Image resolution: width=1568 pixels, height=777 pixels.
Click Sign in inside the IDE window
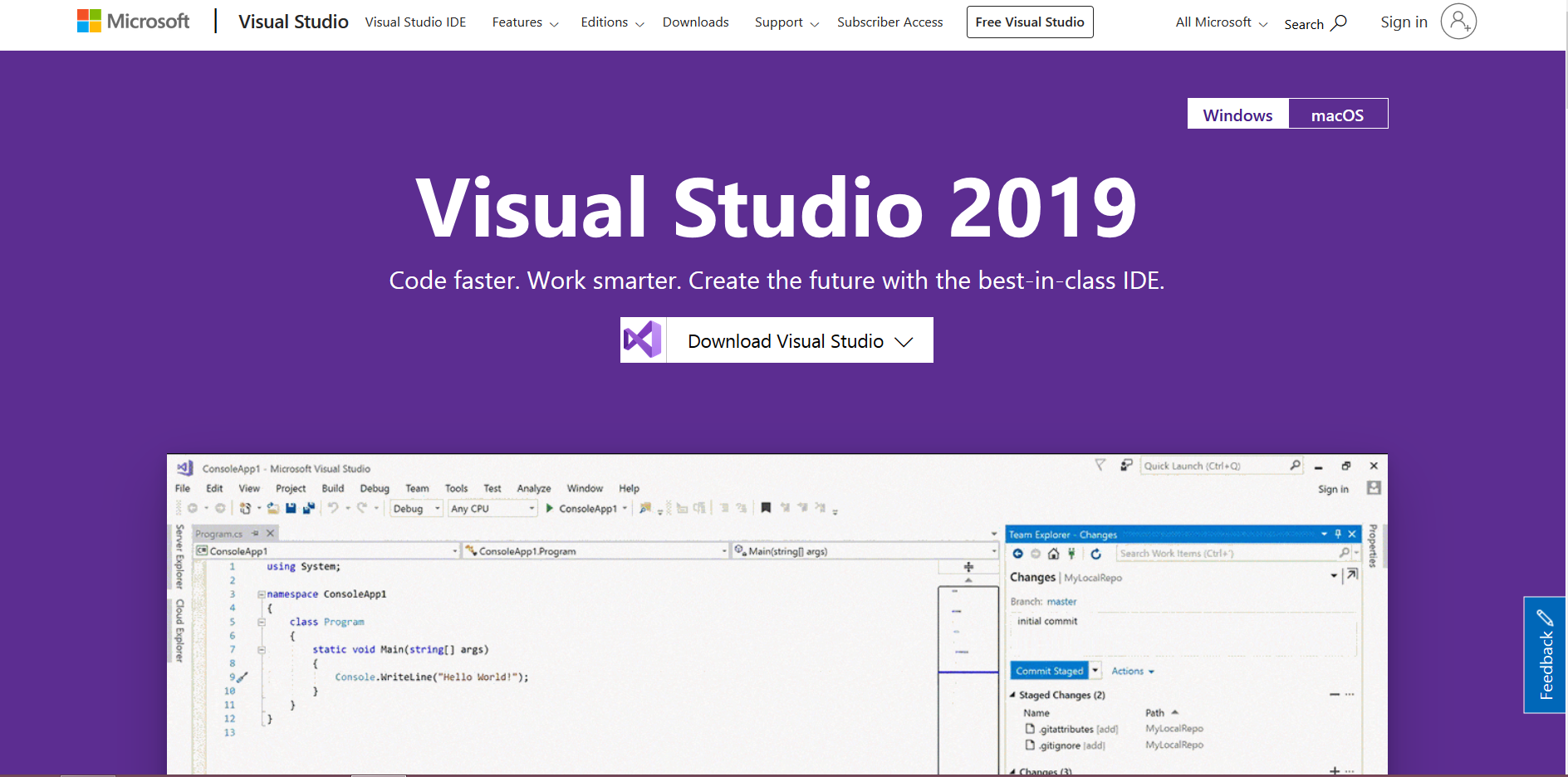tap(1333, 489)
